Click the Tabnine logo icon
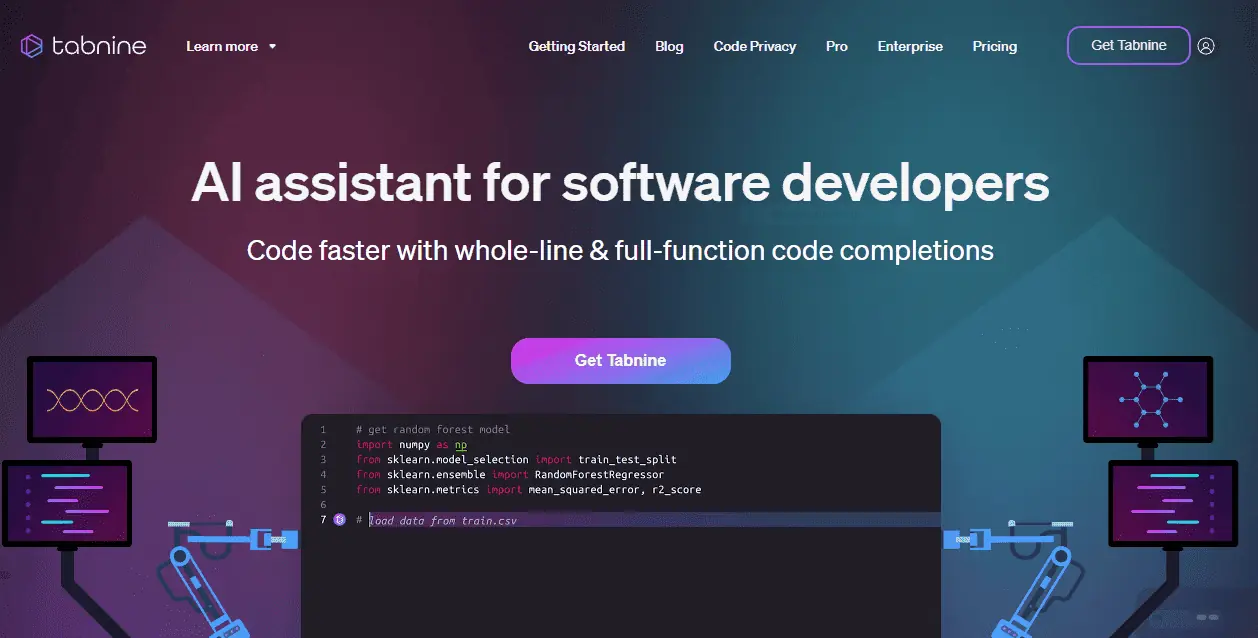Image resolution: width=1258 pixels, height=638 pixels. pyautogui.click(x=31, y=46)
